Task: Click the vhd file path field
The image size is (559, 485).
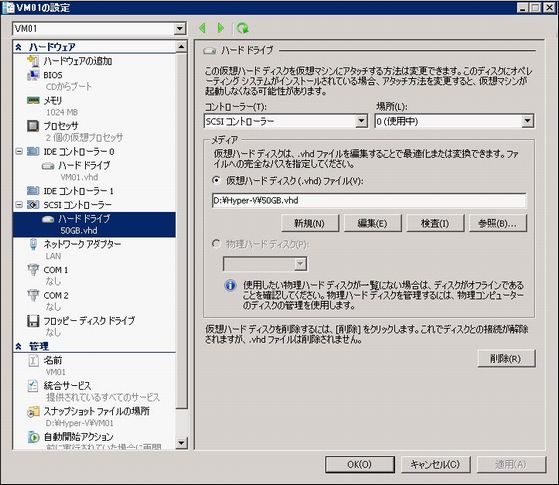Action: 369,200
